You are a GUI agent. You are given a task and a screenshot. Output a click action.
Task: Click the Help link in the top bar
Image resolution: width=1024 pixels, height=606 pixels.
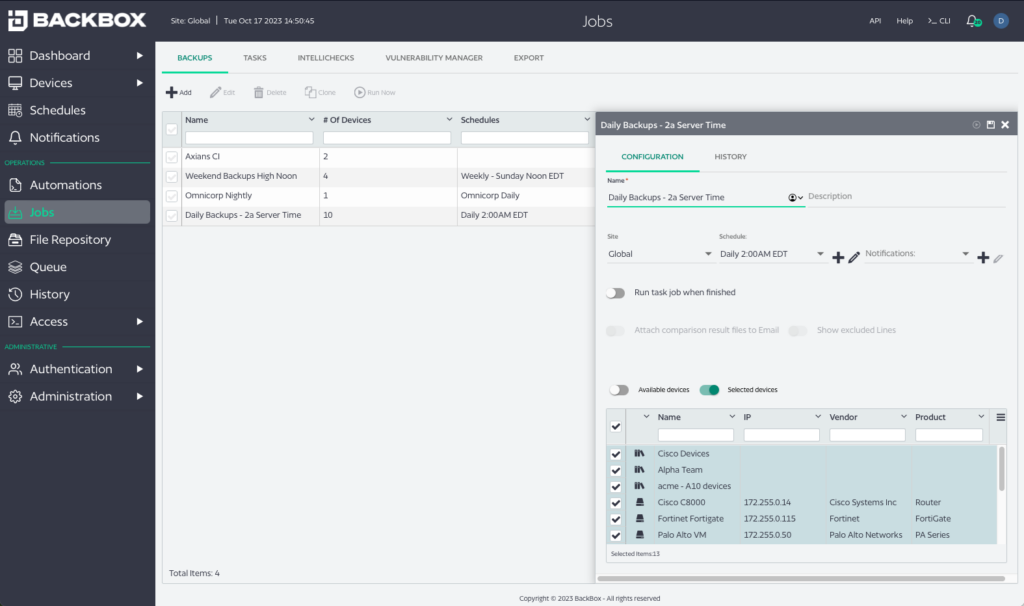click(x=904, y=20)
